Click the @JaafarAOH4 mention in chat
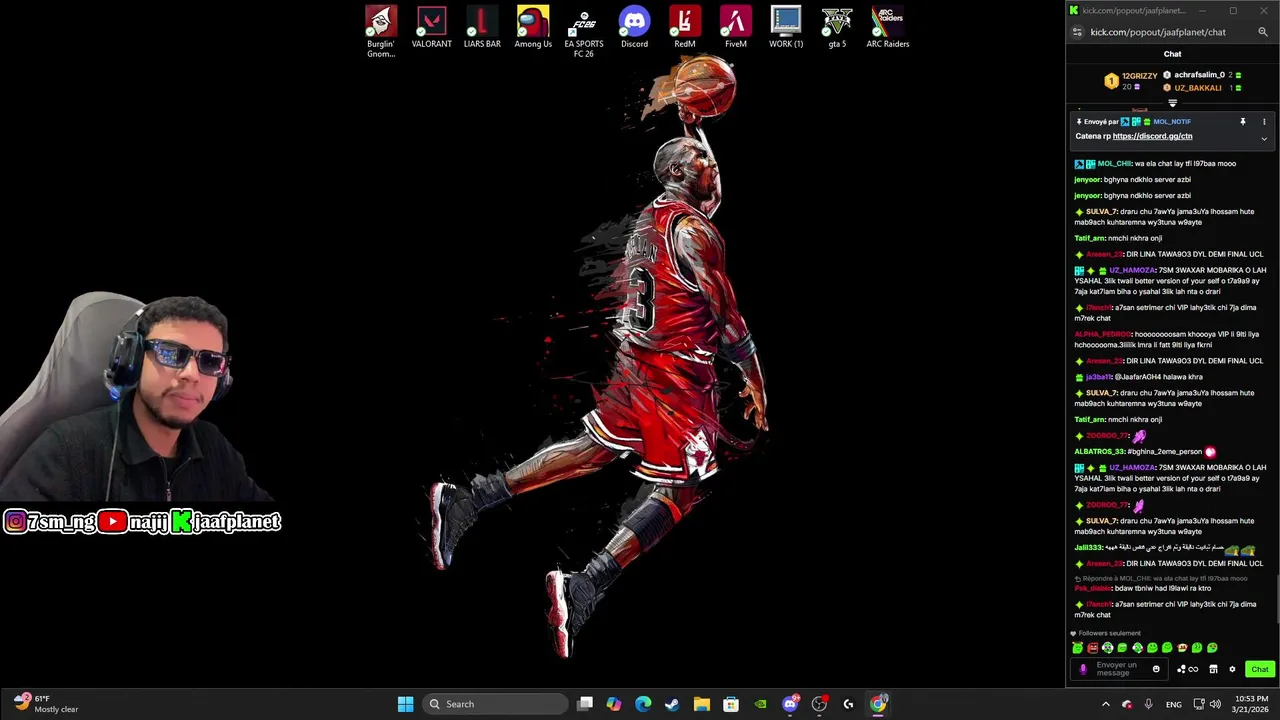1280x720 pixels. 1137,377
